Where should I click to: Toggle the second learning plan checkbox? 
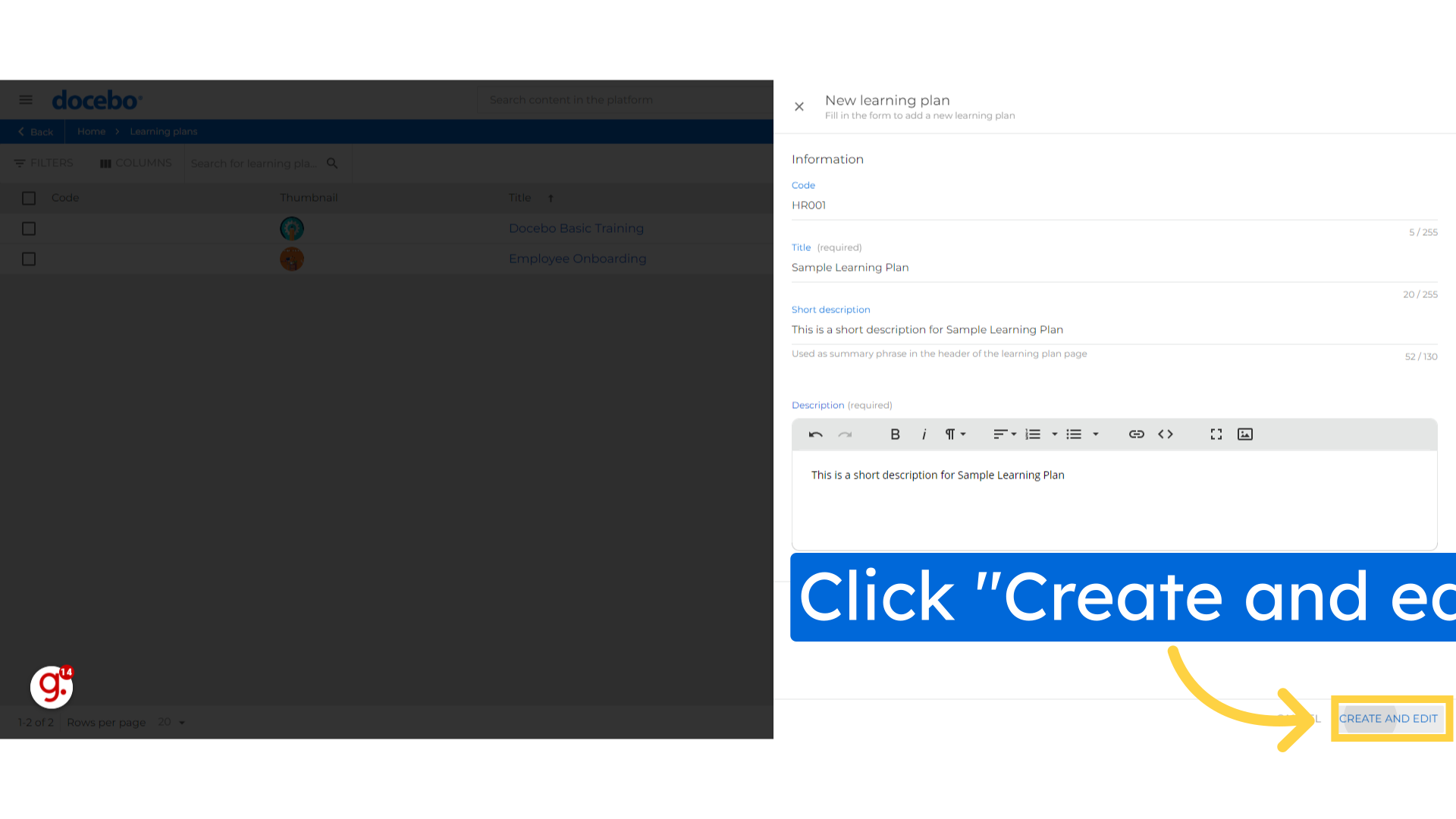click(x=29, y=259)
